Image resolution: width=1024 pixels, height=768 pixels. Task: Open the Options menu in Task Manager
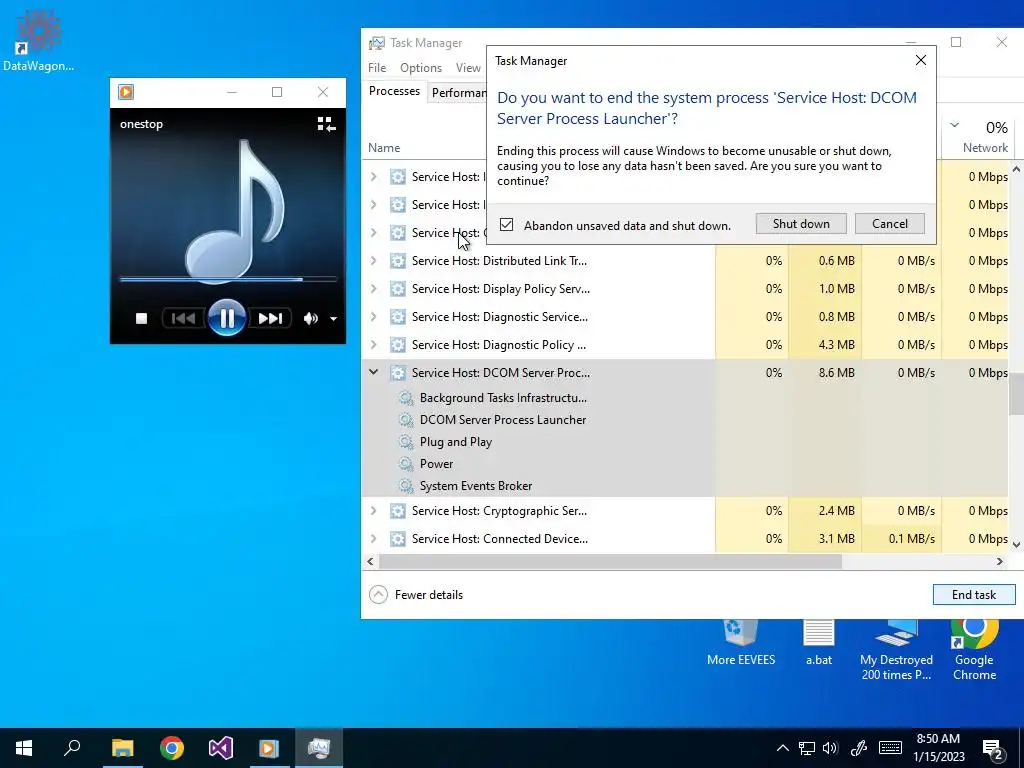(421, 68)
